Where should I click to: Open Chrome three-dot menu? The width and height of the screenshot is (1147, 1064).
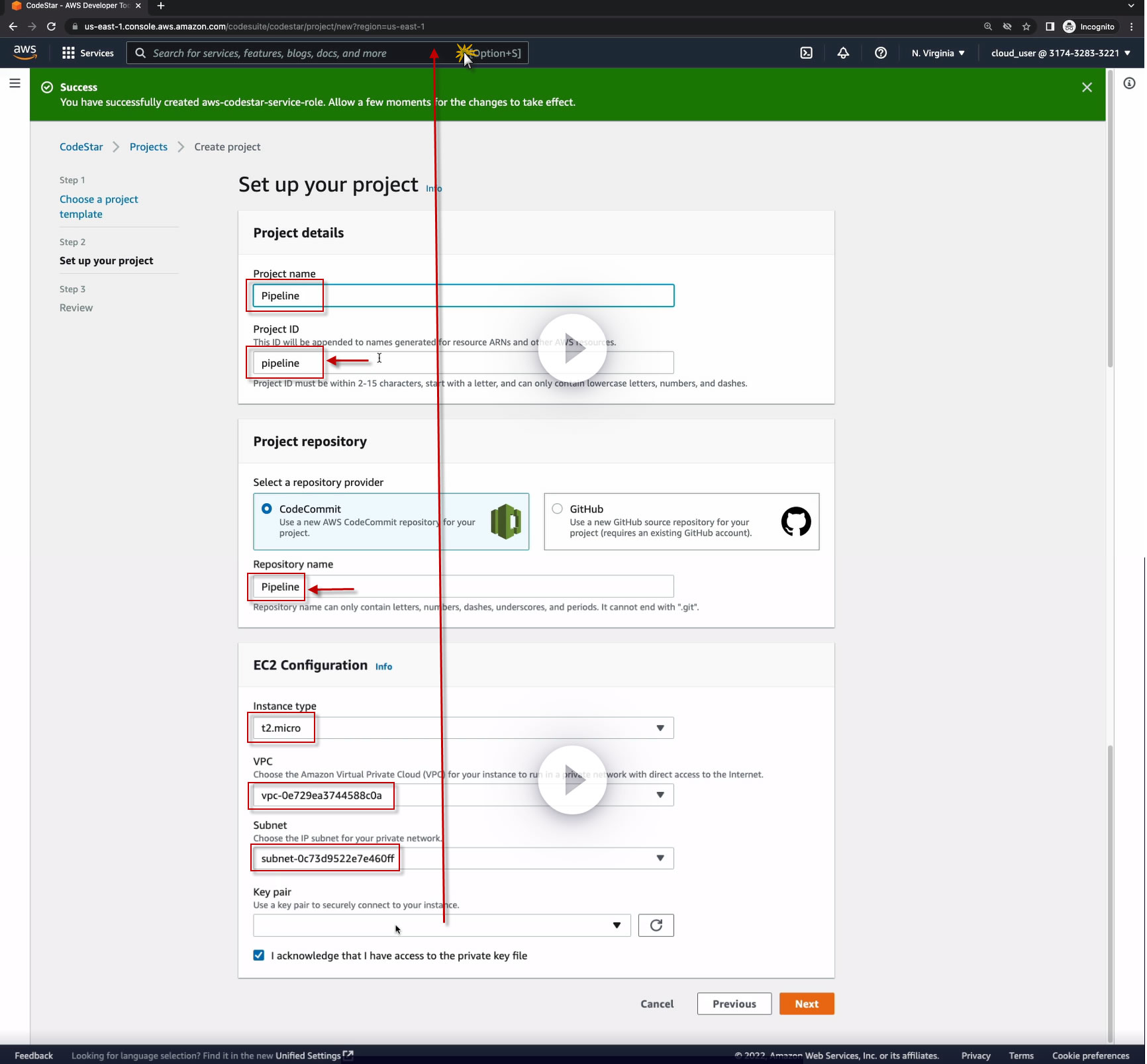(1132, 26)
